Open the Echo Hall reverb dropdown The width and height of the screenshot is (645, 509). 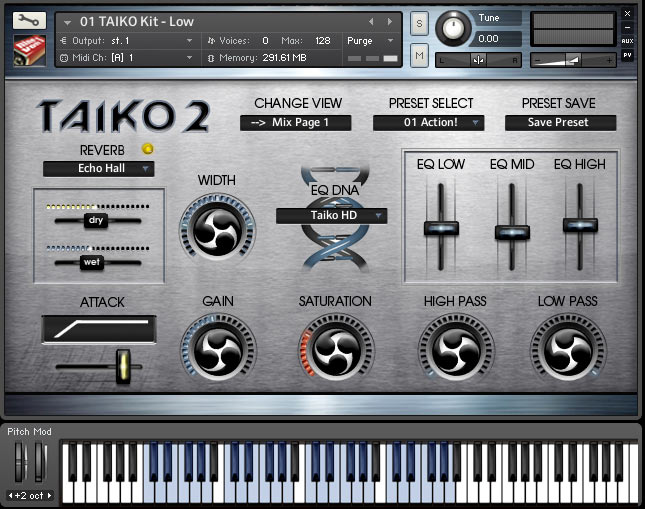tap(99, 169)
